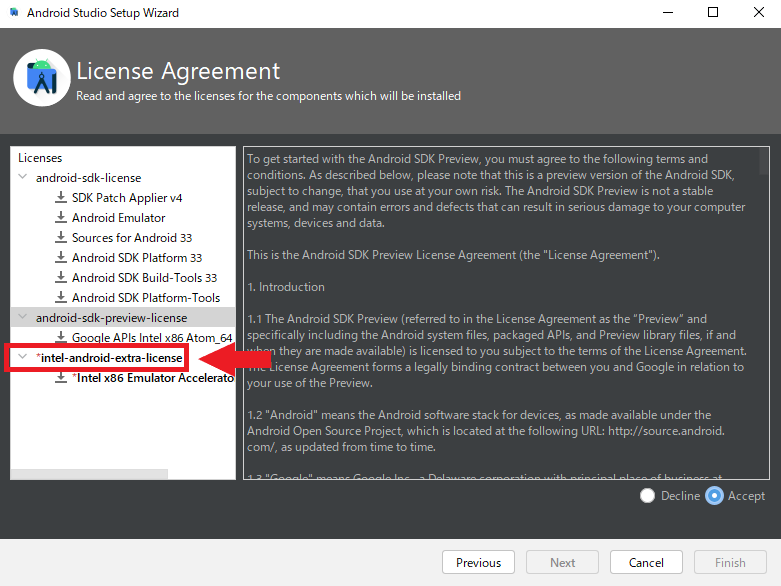Select Android SDK Platform 33 item
The width and height of the screenshot is (781, 586).
[x=137, y=257]
